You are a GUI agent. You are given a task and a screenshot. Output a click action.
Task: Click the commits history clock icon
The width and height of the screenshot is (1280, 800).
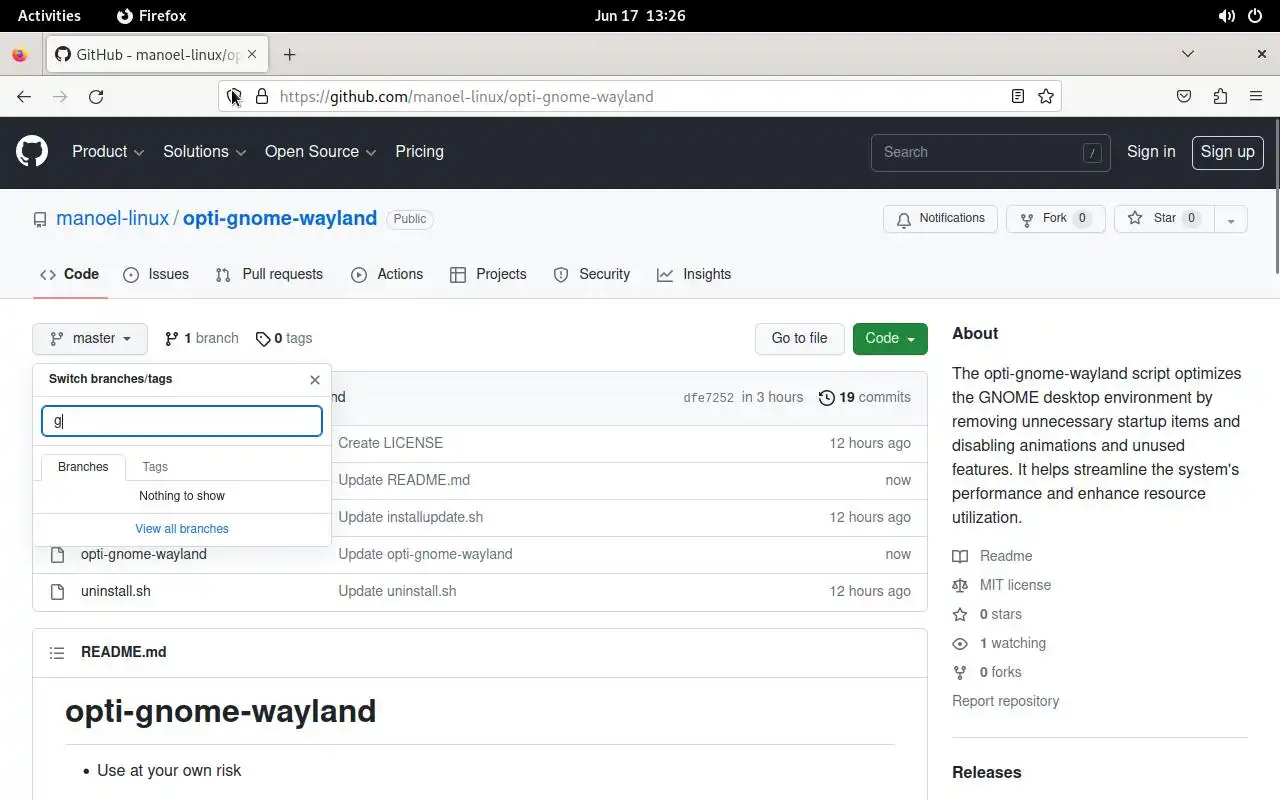point(826,397)
